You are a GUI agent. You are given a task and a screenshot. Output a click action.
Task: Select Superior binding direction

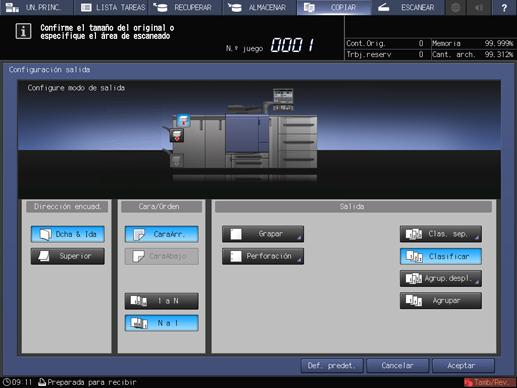(x=68, y=256)
